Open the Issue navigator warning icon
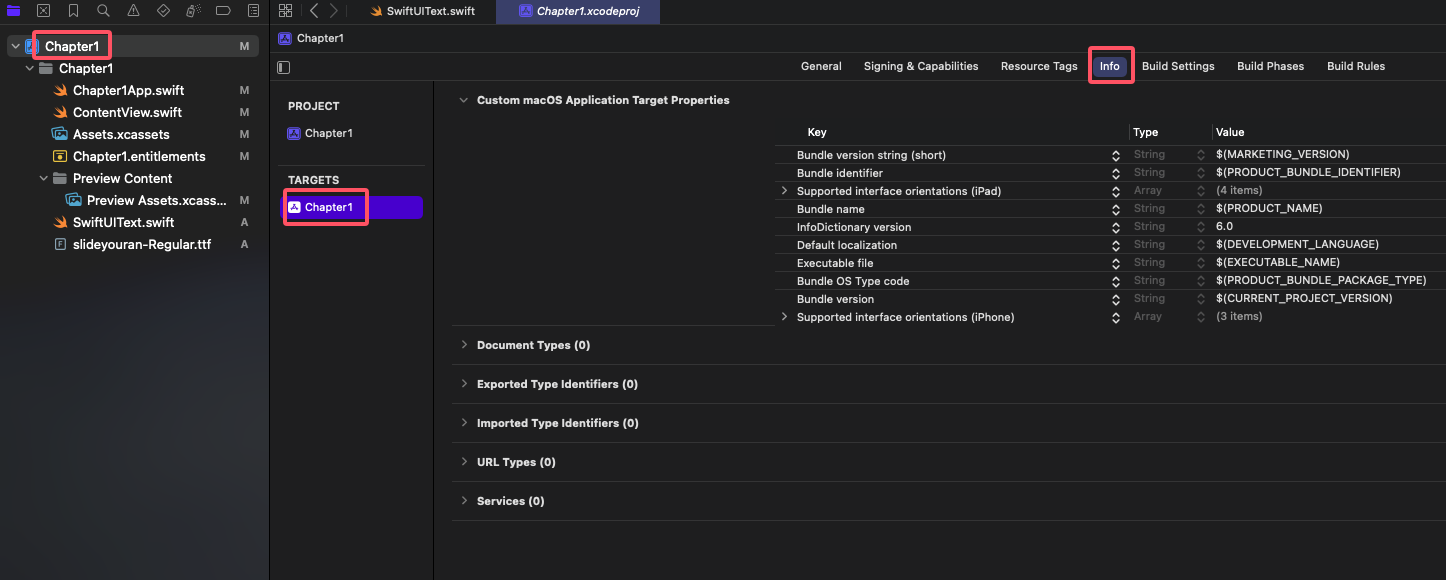 (x=134, y=11)
